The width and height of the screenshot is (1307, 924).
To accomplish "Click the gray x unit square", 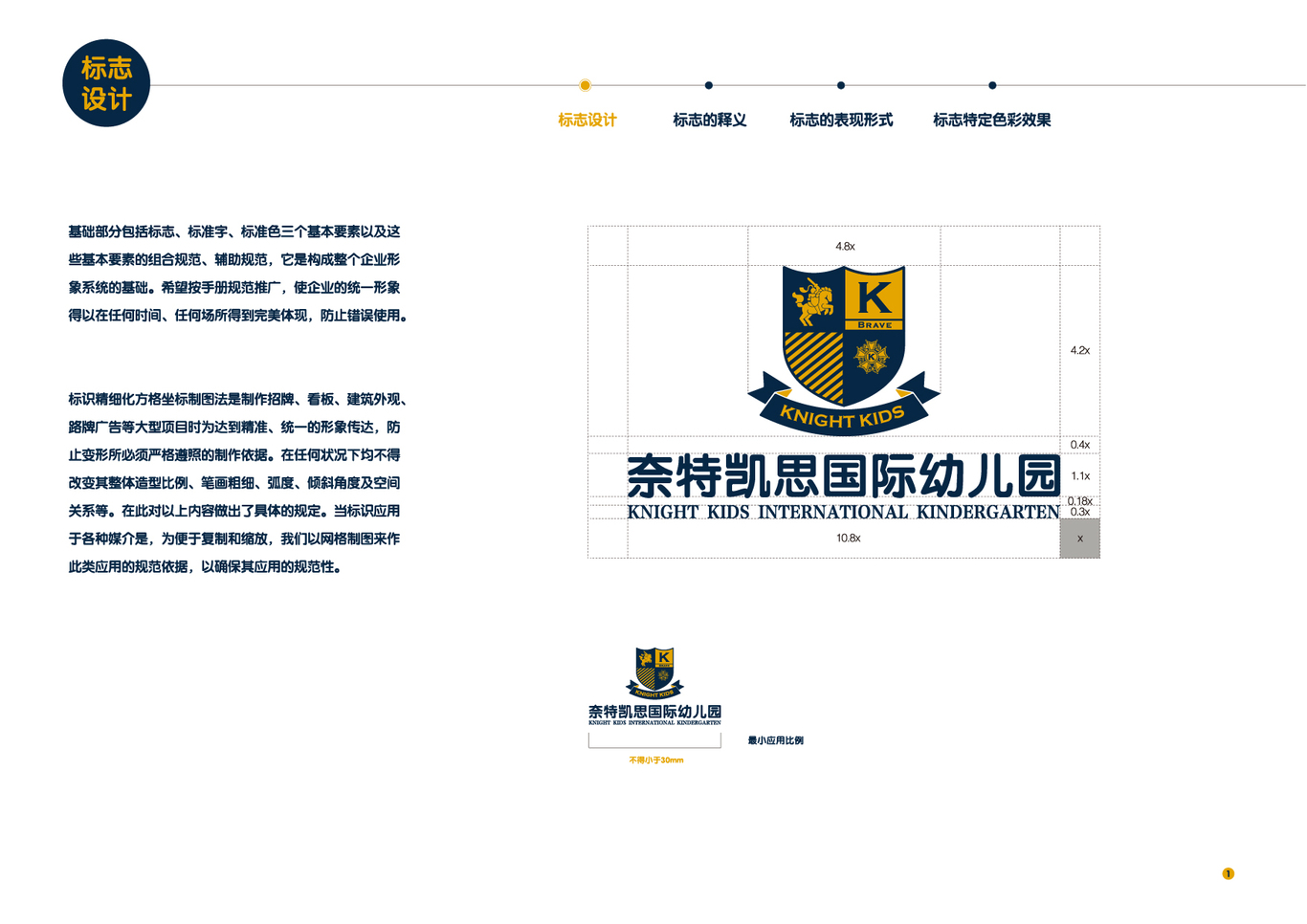I will (1080, 539).
